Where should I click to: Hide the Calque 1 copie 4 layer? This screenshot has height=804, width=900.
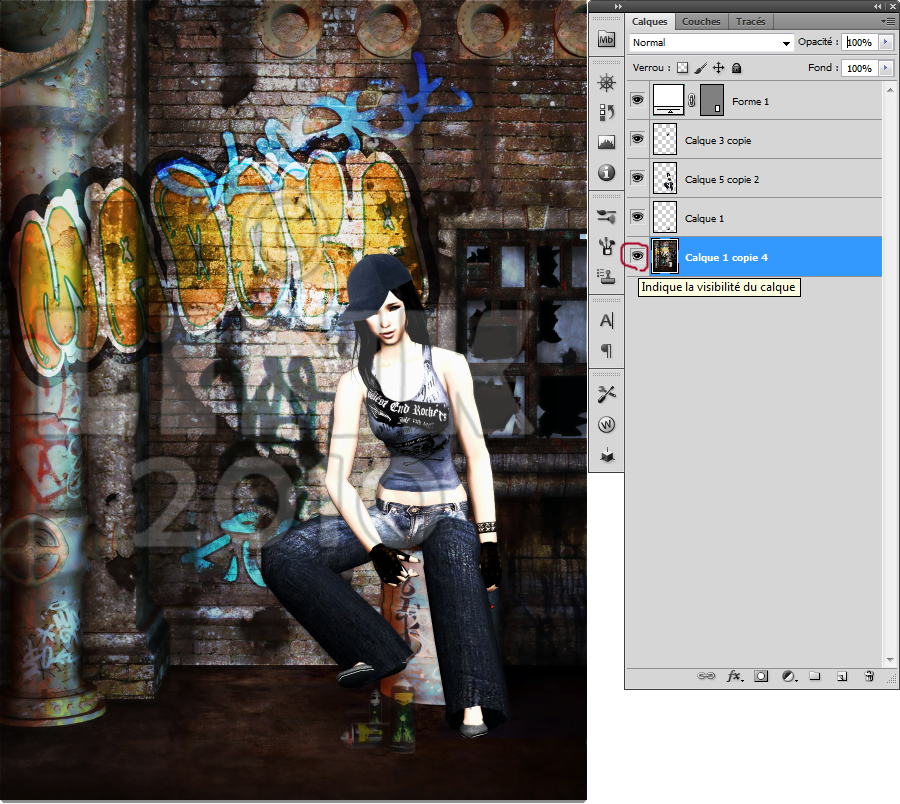637,257
